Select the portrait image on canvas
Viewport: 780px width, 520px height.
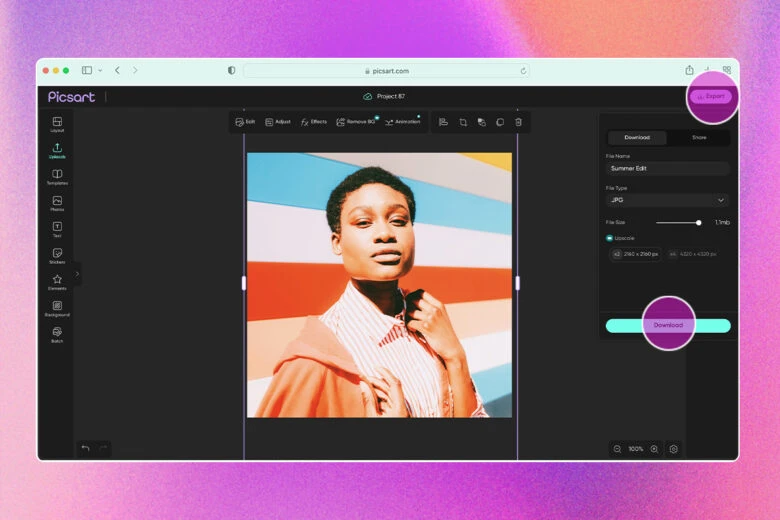point(380,285)
